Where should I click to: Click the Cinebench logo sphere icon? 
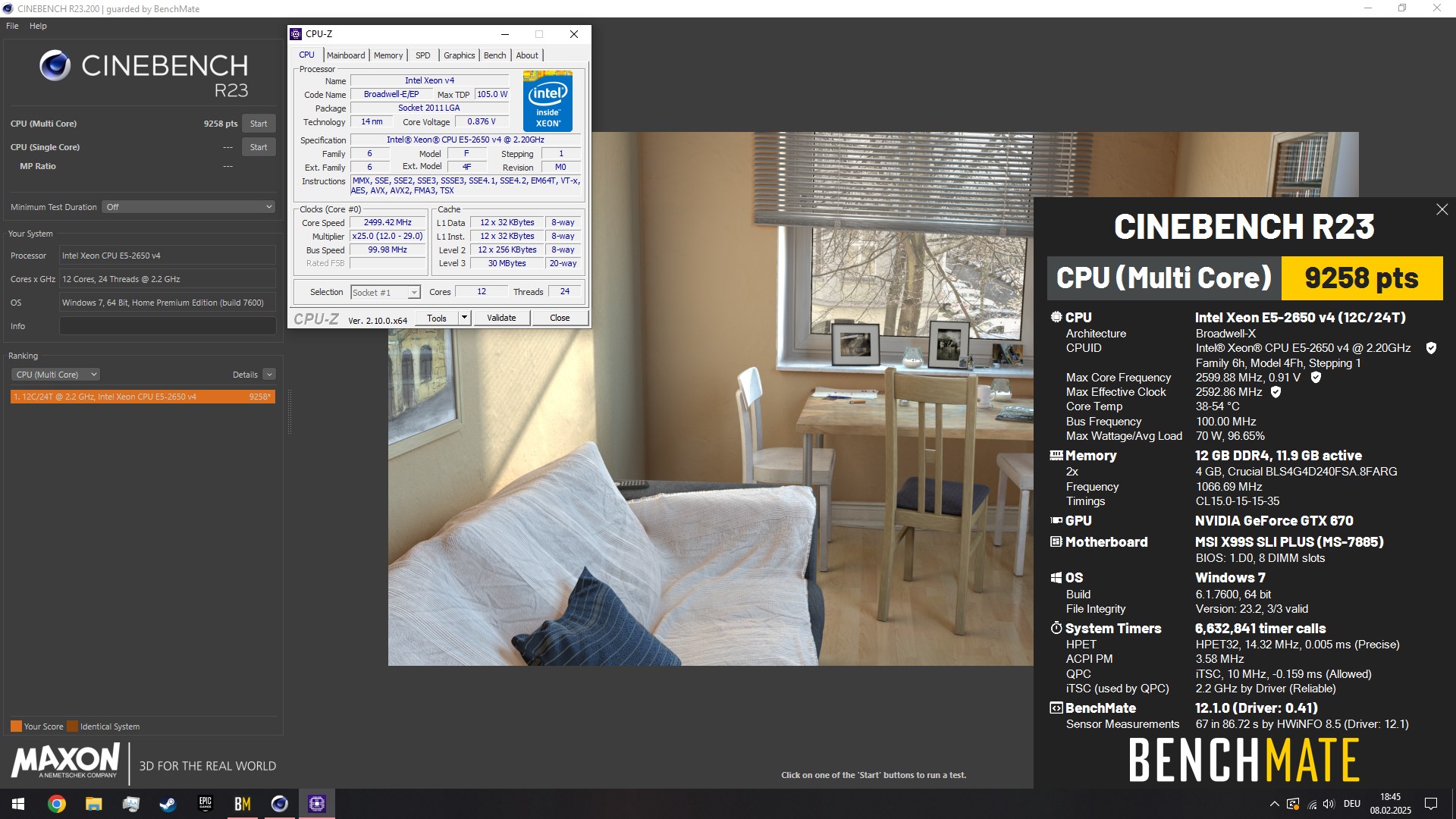point(55,66)
